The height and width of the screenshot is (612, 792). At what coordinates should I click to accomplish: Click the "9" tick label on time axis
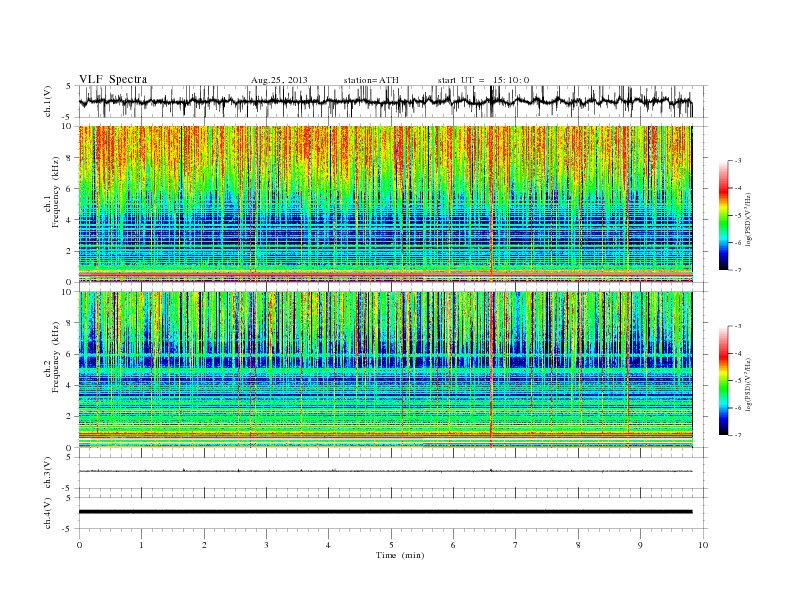click(x=640, y=545)
